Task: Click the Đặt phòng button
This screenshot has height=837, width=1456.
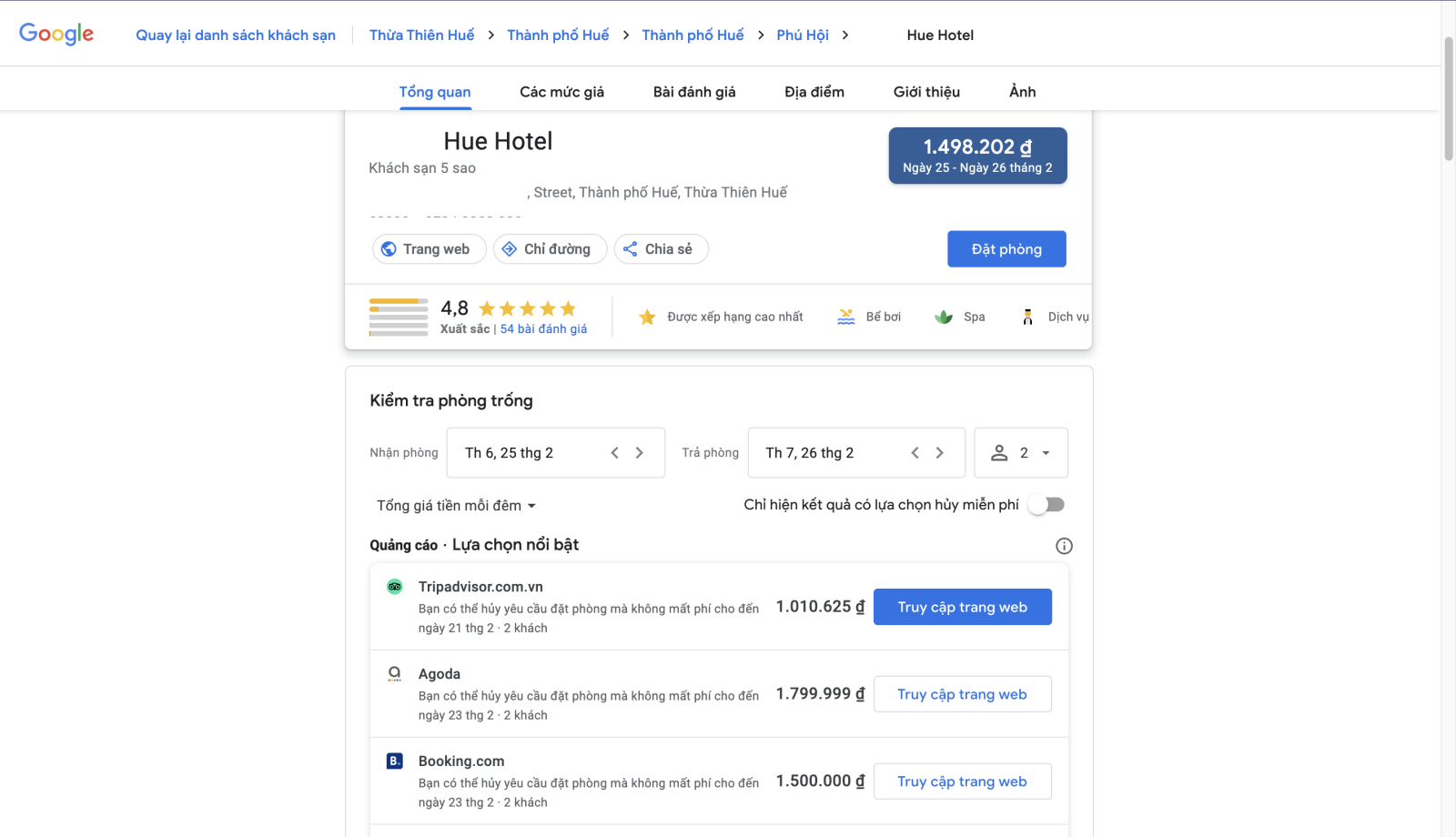Action: point(1006,249)
